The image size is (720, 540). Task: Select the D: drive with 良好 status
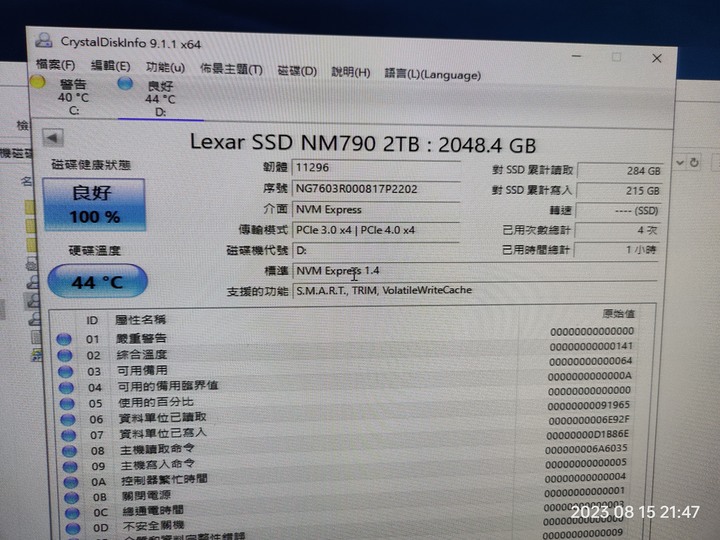tap(160, 98)
